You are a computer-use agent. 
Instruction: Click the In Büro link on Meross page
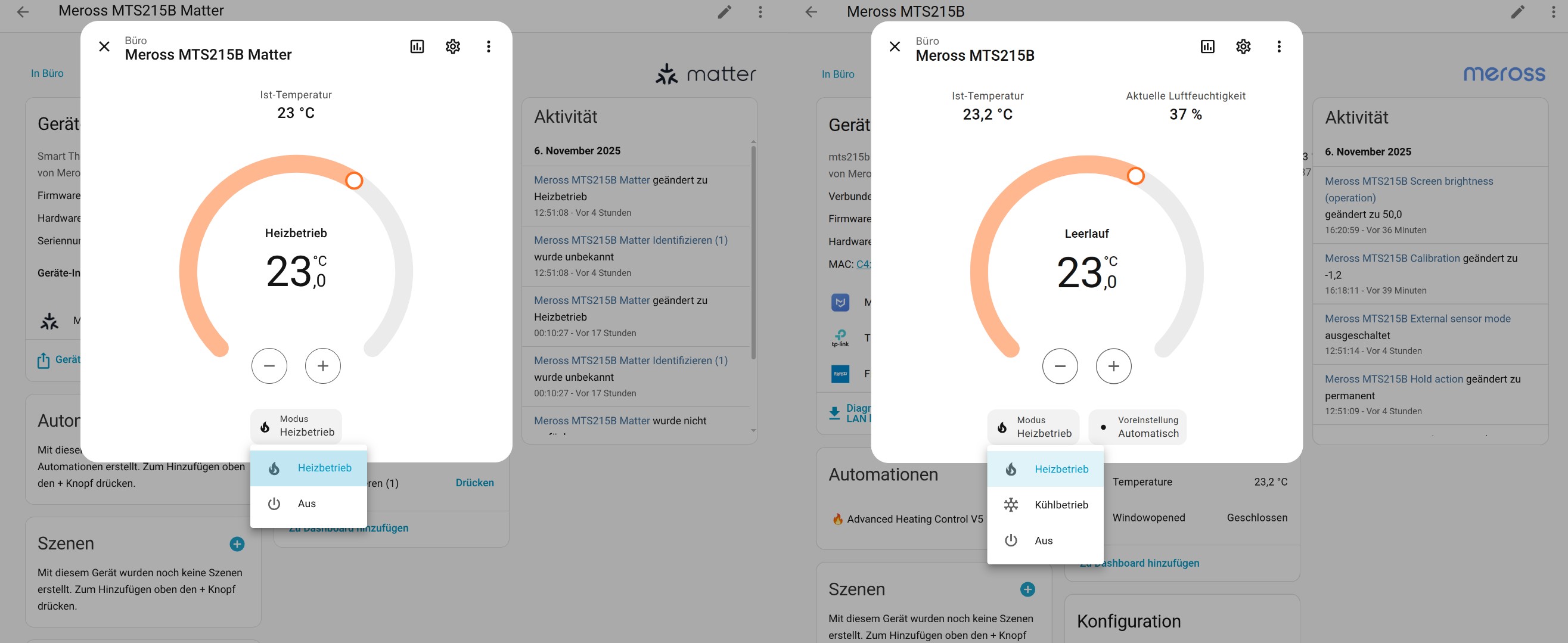click(x=837, y=74)
